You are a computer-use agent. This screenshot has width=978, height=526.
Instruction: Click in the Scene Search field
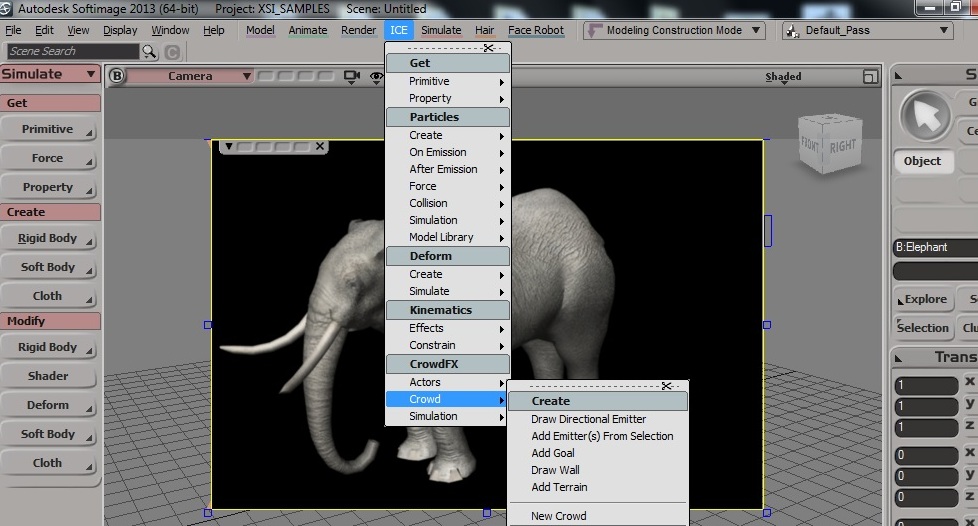(73, 51)
